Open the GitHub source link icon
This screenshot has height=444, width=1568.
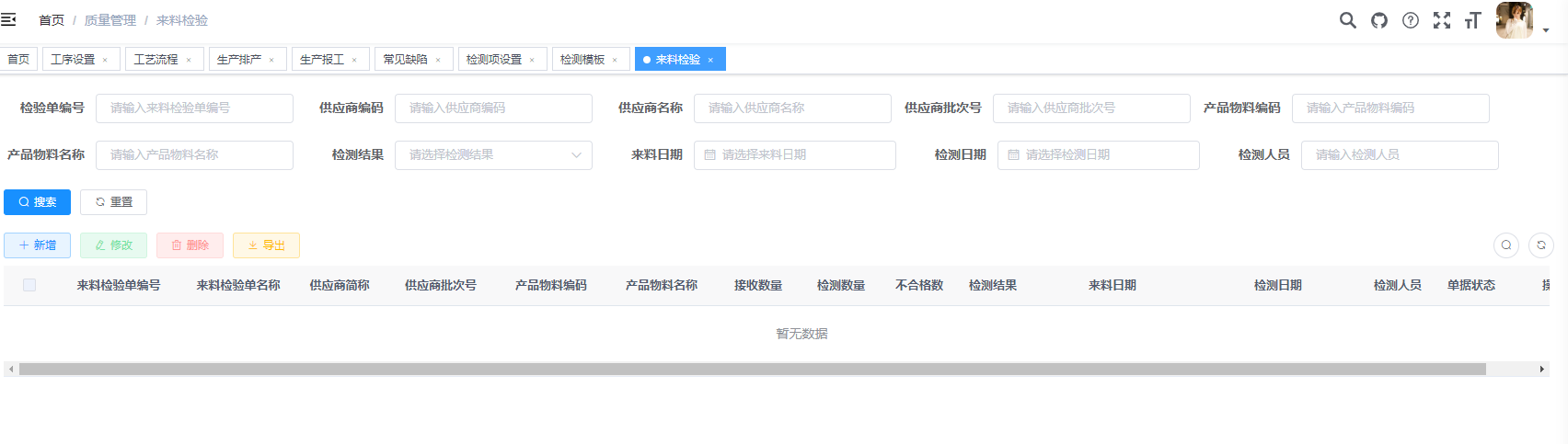(x=1378, y=20)
